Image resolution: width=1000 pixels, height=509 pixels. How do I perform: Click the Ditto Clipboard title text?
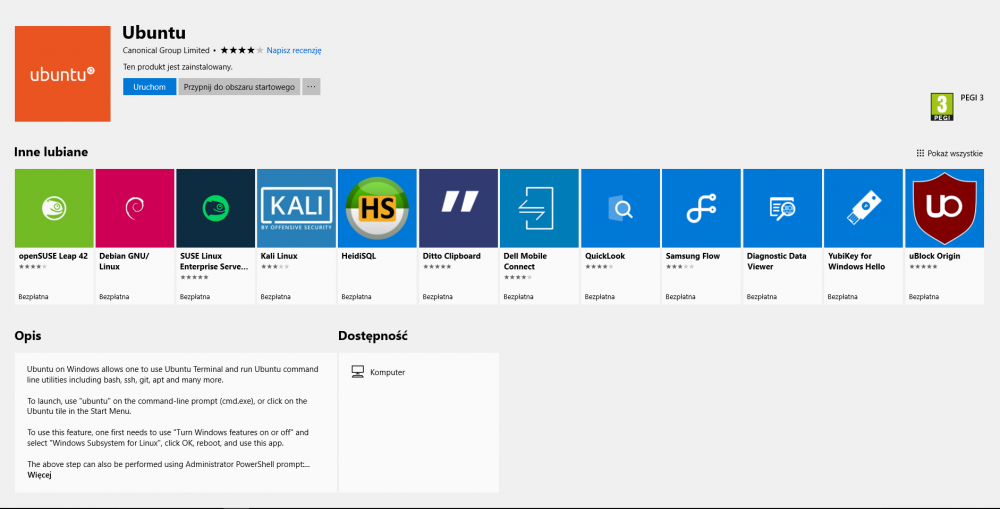coord(452,256)
